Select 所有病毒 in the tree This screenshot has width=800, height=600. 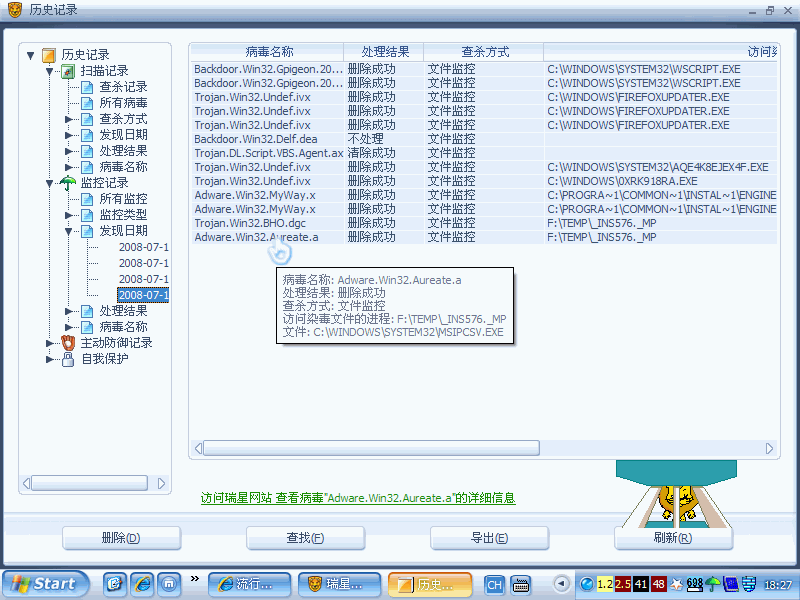click(123, 103)
